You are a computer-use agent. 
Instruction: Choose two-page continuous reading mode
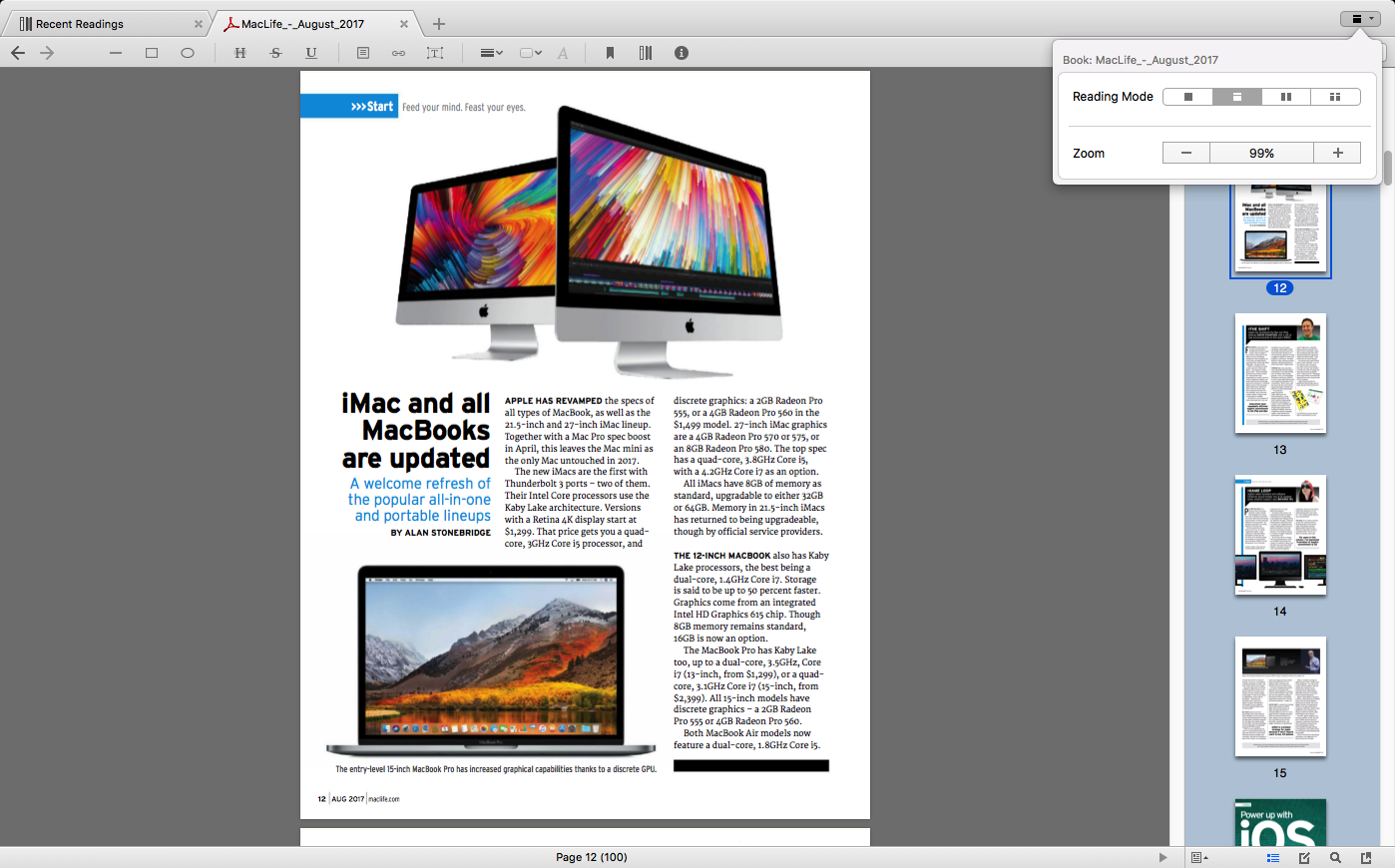coord(1336,97)
